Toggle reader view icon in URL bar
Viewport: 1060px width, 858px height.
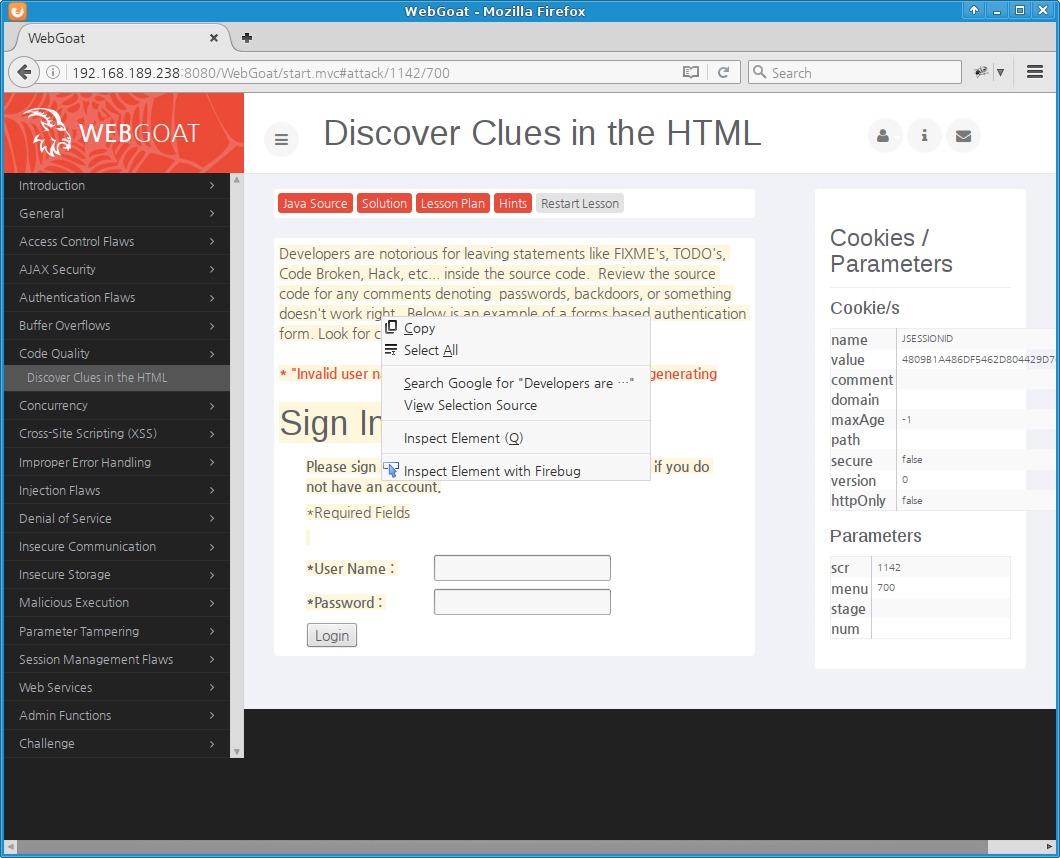click(x=690, y=72)
